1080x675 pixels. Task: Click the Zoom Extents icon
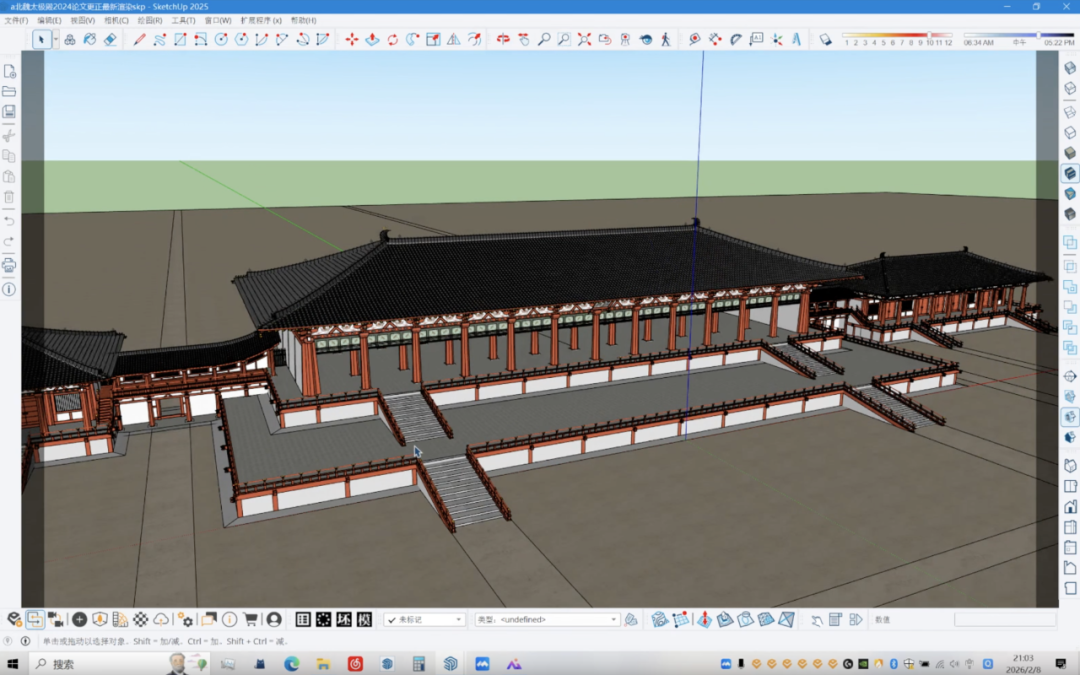click(x=584, y=39)
